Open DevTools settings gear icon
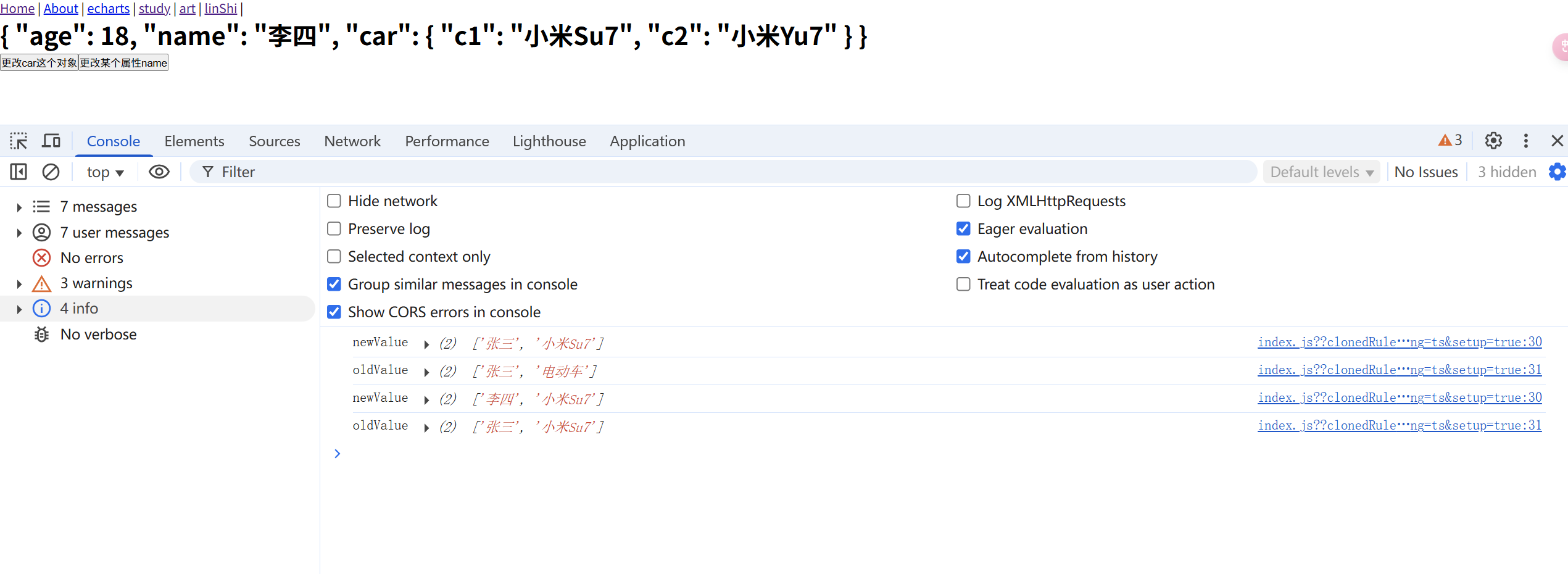 click(x=1493, y=141)
